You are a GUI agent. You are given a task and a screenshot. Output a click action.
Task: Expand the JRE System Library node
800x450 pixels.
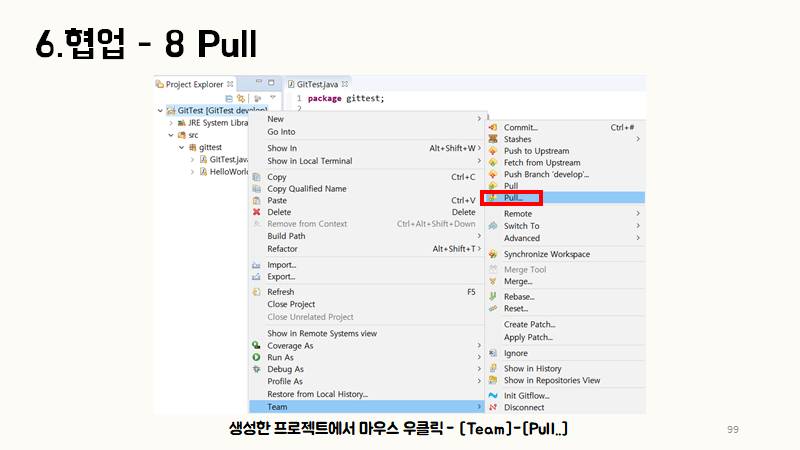pos(170,123)
